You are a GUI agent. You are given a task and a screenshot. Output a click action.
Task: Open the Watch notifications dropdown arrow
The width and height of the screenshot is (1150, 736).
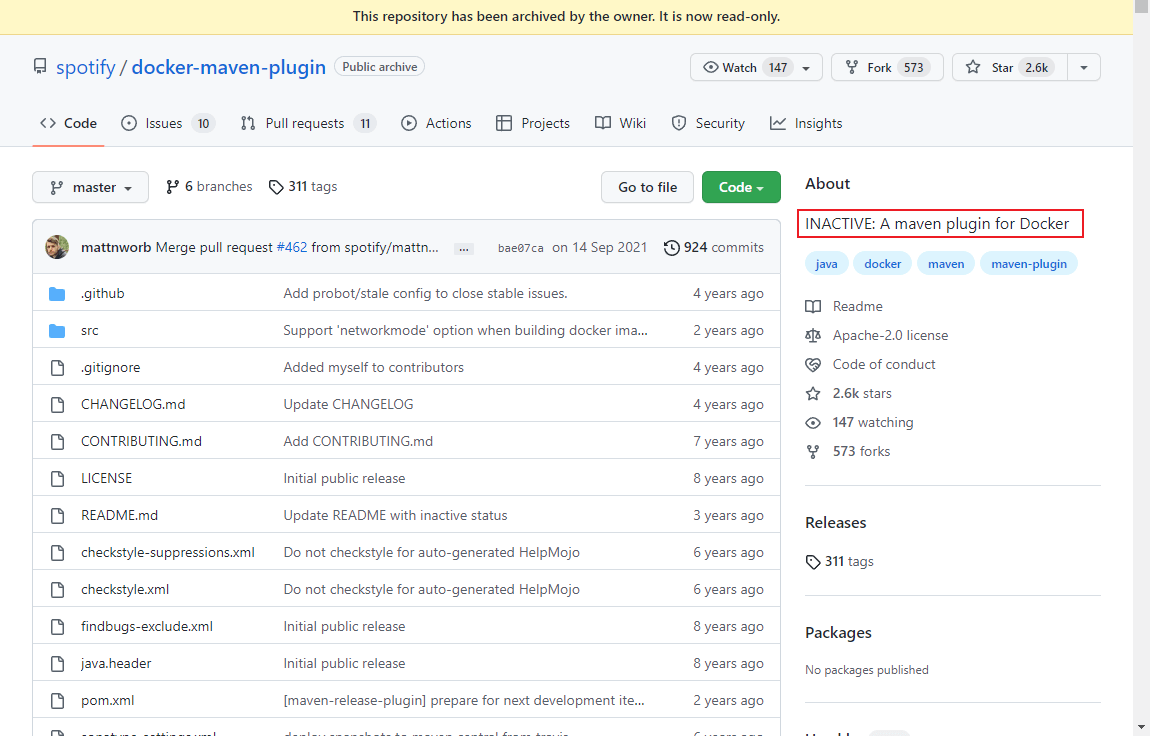coord(806,68)
